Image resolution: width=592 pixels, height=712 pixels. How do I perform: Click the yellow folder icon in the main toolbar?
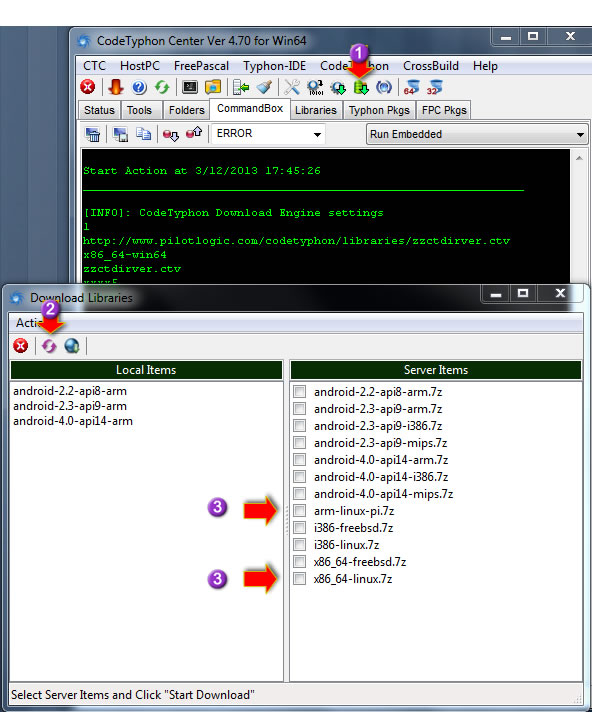click(212, 87)
